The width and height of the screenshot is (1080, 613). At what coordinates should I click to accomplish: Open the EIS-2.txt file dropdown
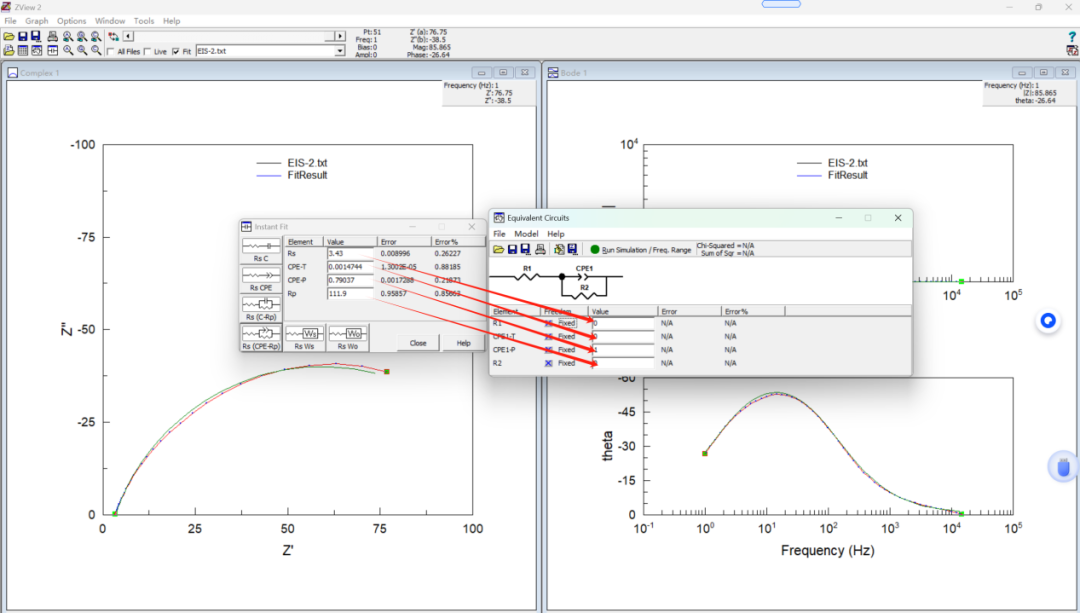click(x=340, y=51)
